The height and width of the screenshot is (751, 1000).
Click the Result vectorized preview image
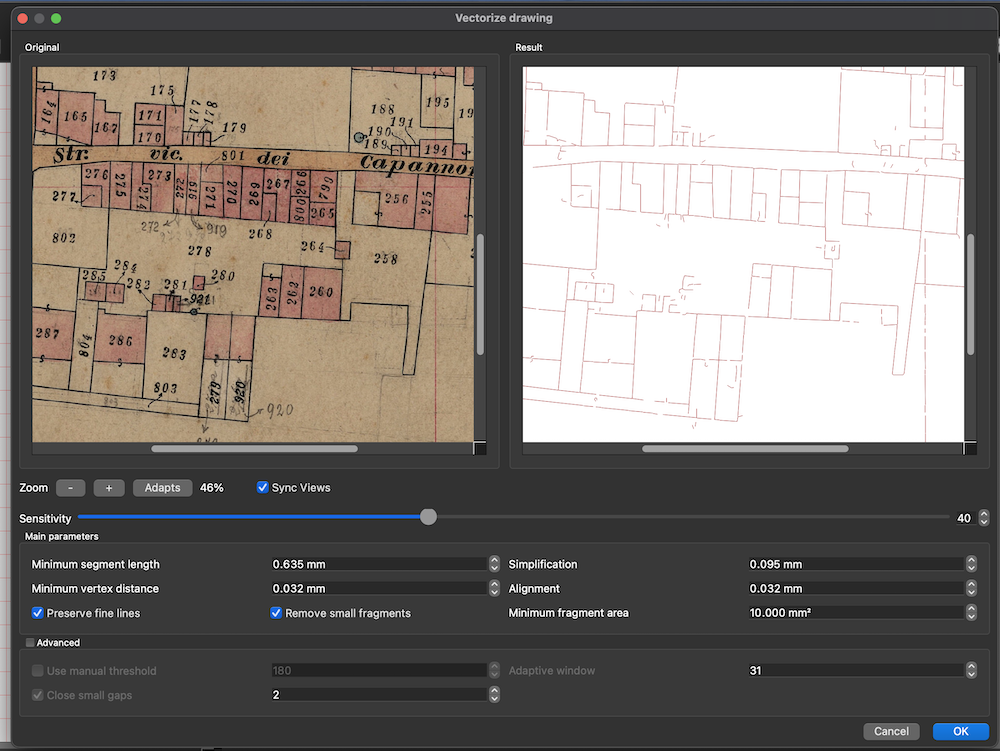coord(743,254)
